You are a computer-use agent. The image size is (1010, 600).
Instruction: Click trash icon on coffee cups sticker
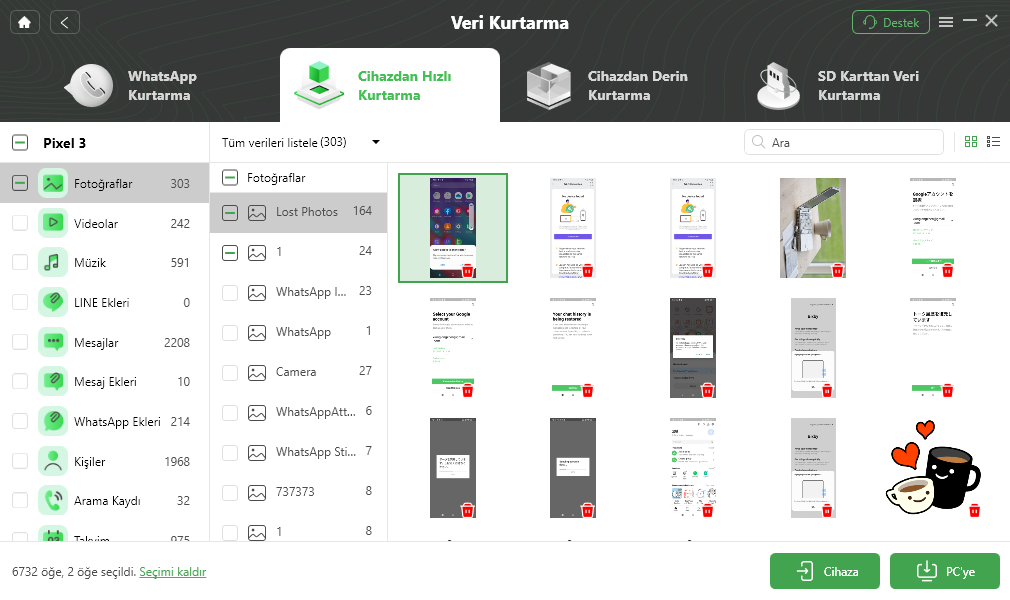pos(974,510)
